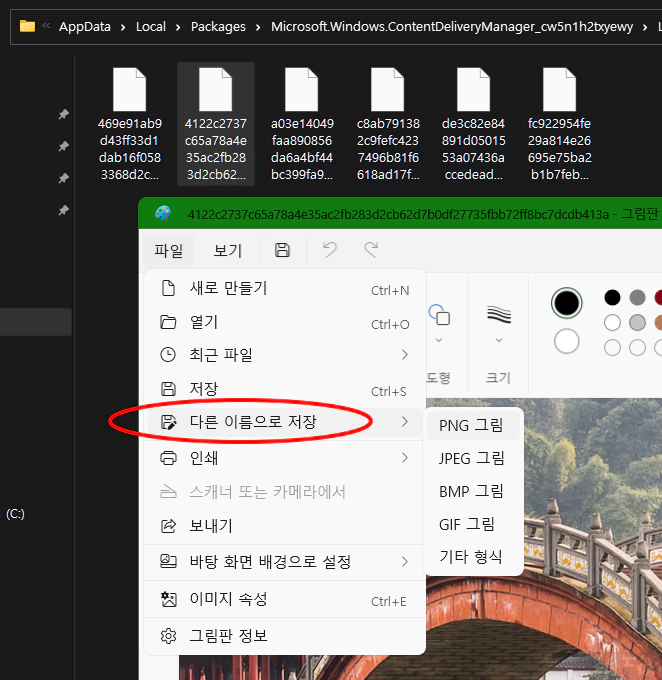Open dropdown chevron below shapes icon
The width and height of the screenshot is (662, 680).
(439, 340)
